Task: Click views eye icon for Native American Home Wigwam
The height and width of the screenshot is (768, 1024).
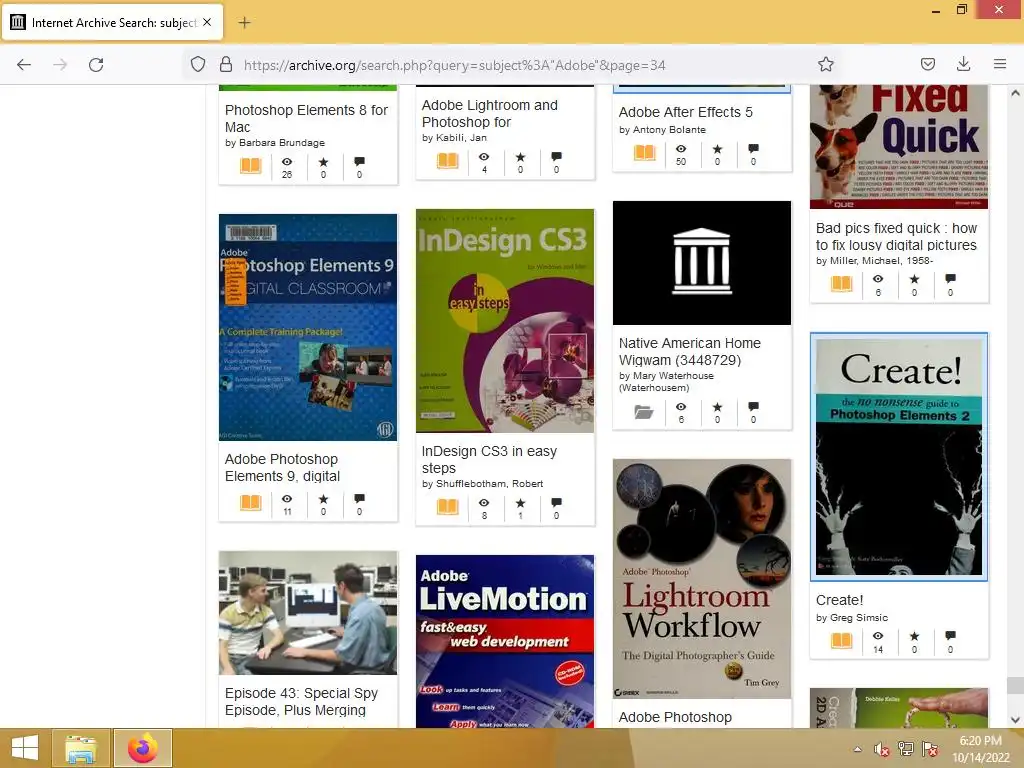Action: click(x=680, y=406)
